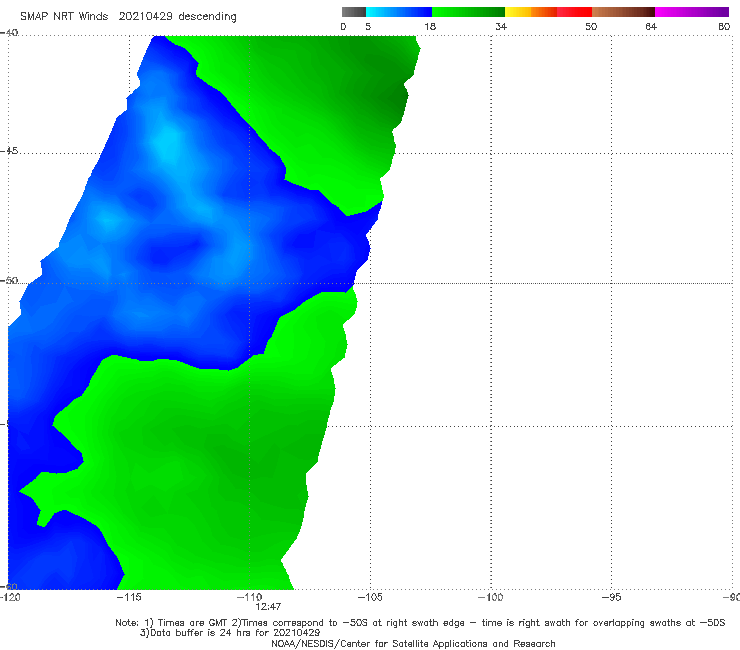
Task: Click the longitude label '-100'
Action: [x=490, y=597]
